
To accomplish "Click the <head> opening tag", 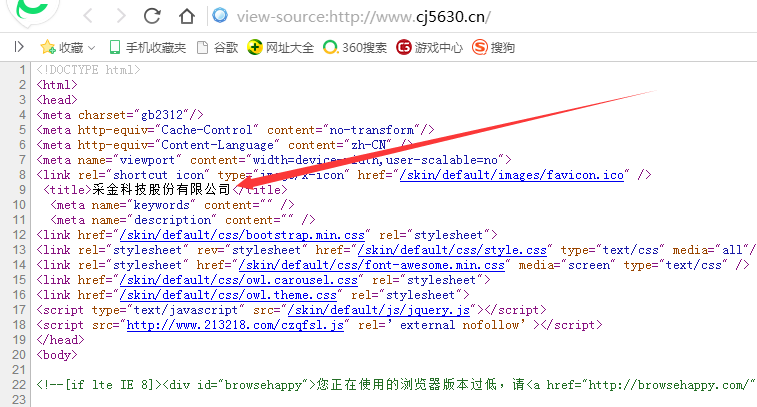I will (x=57, y=100).
